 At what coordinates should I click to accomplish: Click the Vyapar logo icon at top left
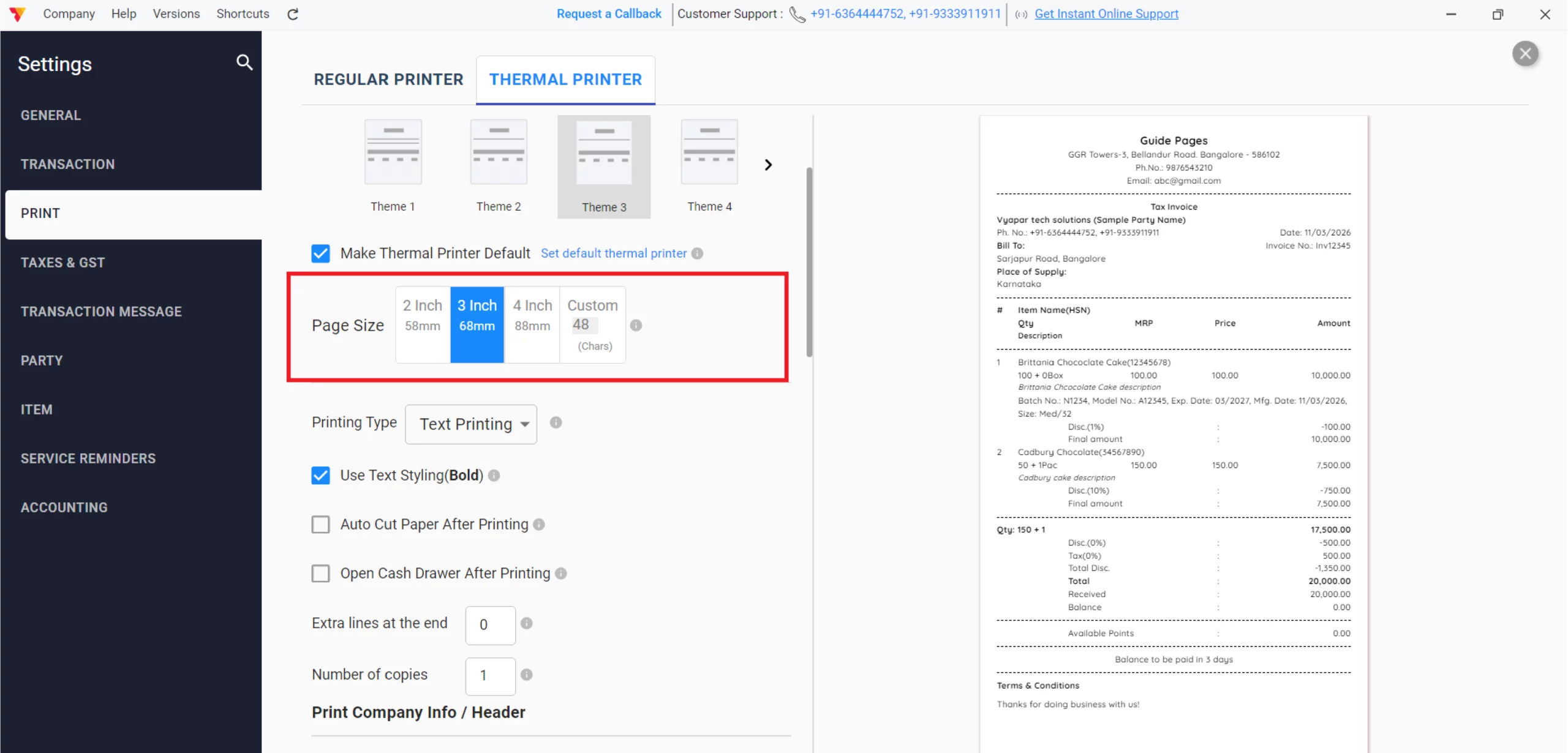[17, 13]
